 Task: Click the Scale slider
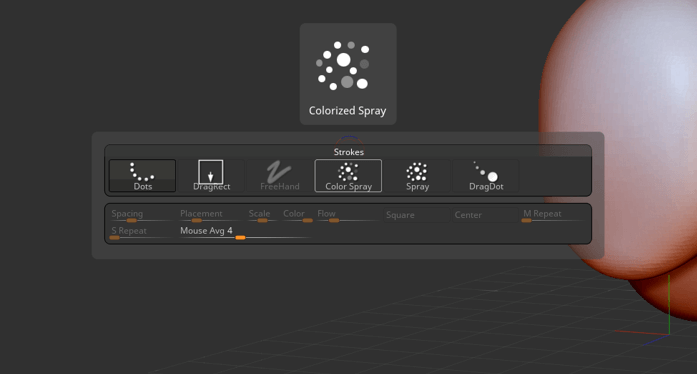point(263,215)
